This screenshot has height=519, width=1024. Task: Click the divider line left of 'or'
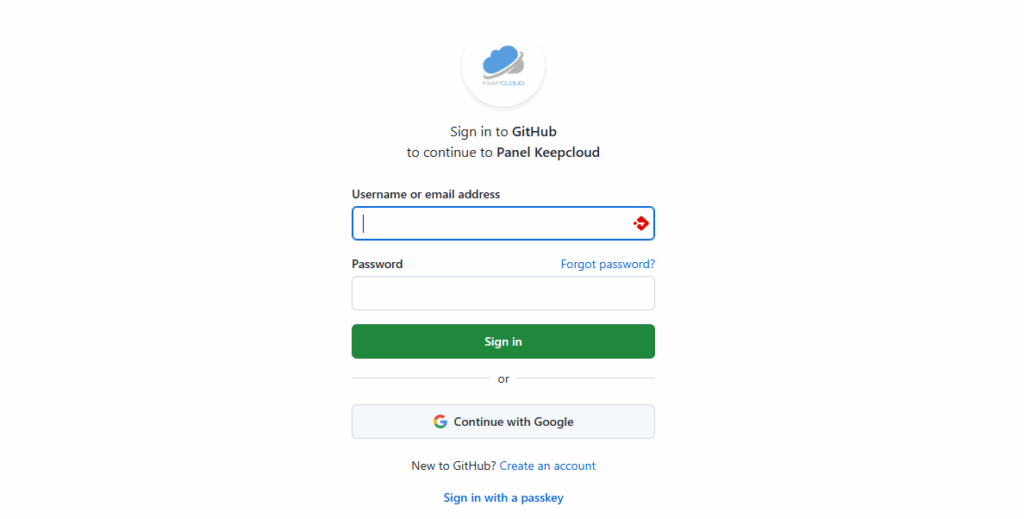[421, 378]
